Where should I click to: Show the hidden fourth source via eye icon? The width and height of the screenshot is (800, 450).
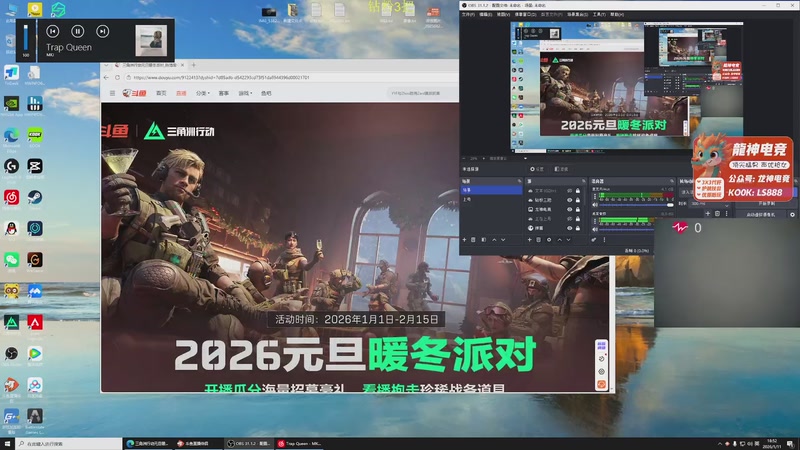pos(569,219)
